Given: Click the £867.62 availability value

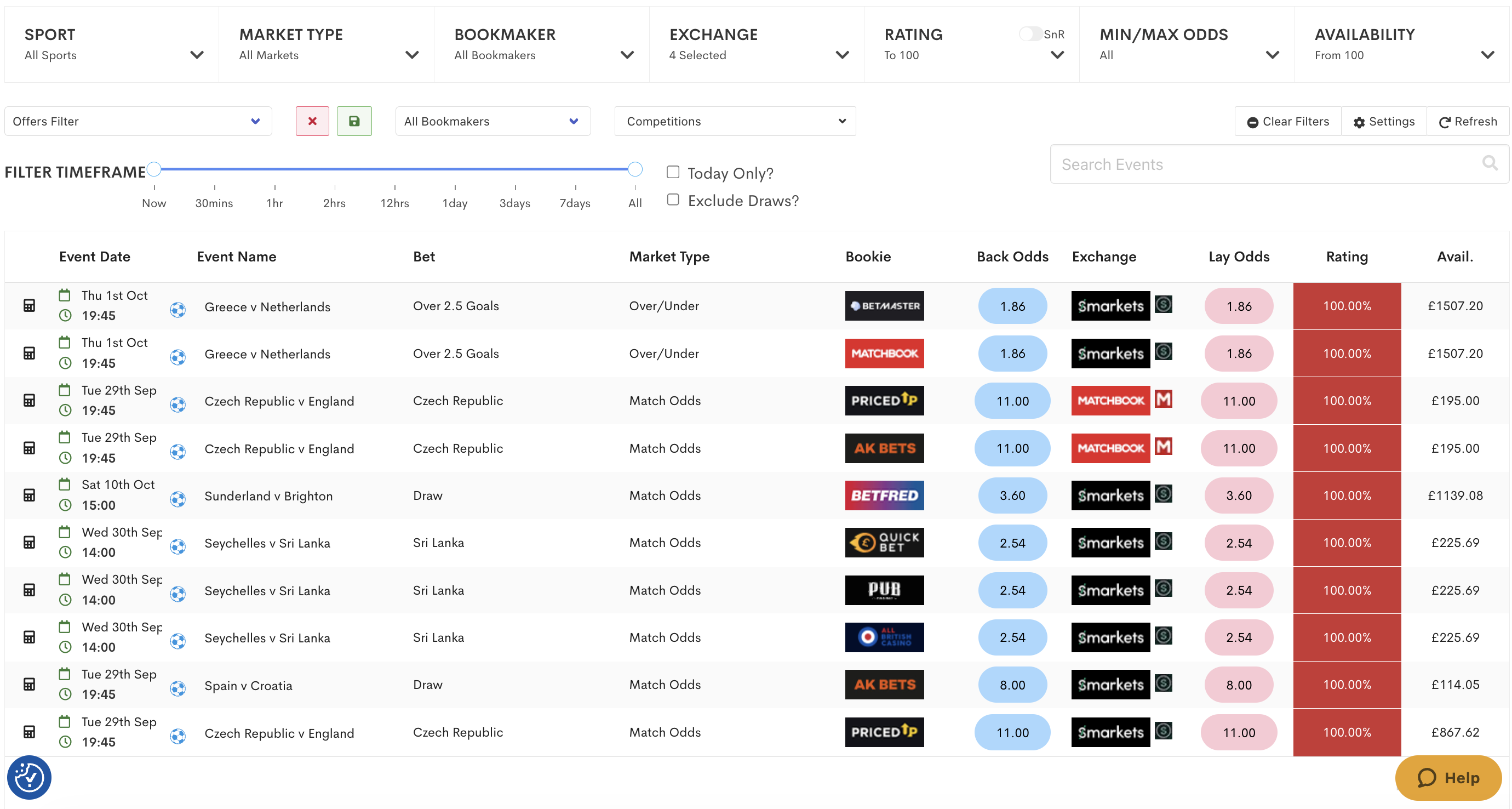Looking at the screenshot, I should coord(1454,732).
